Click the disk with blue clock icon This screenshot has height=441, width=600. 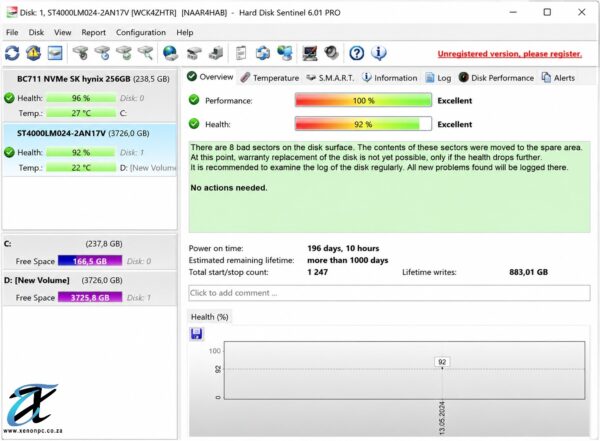pos(102,53)
